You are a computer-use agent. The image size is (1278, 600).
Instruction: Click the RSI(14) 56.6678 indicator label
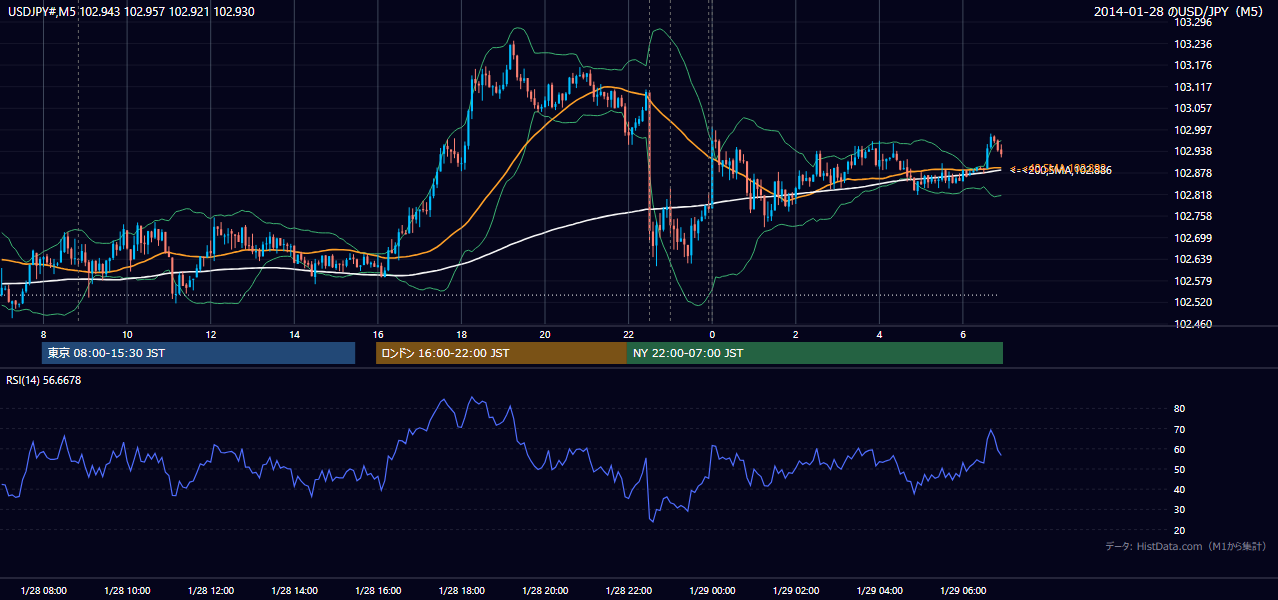44,380
